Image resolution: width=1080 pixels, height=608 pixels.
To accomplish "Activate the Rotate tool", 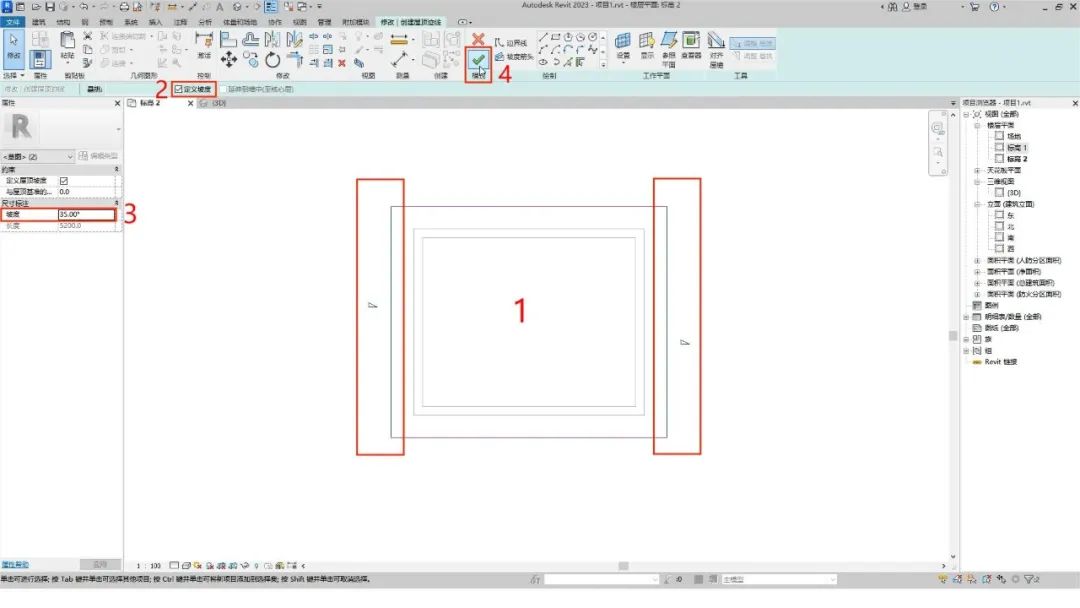I will (x=273, y=61).
